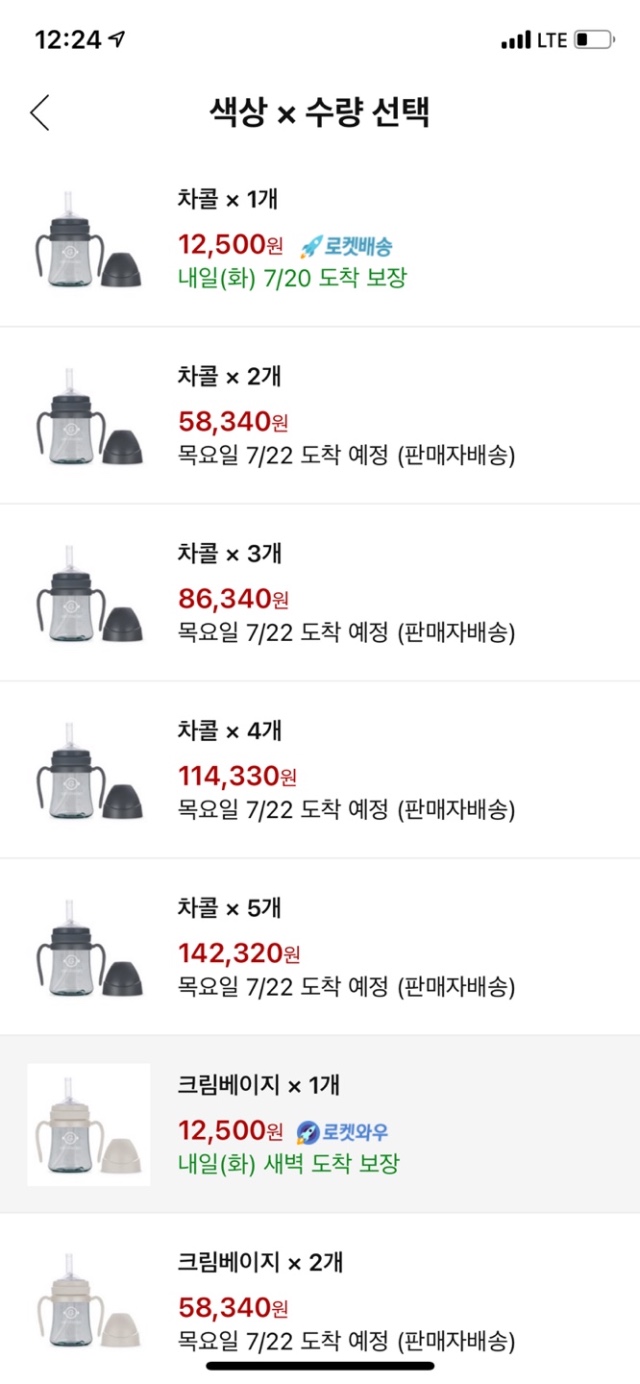Screen dimensions: 640x1384
Task: Tap the LTE battery status icon
Action: tap(593, 40)
